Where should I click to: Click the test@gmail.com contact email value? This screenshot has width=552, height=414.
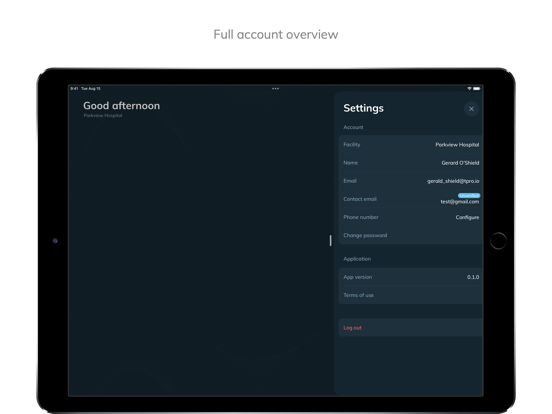(459, 202)
